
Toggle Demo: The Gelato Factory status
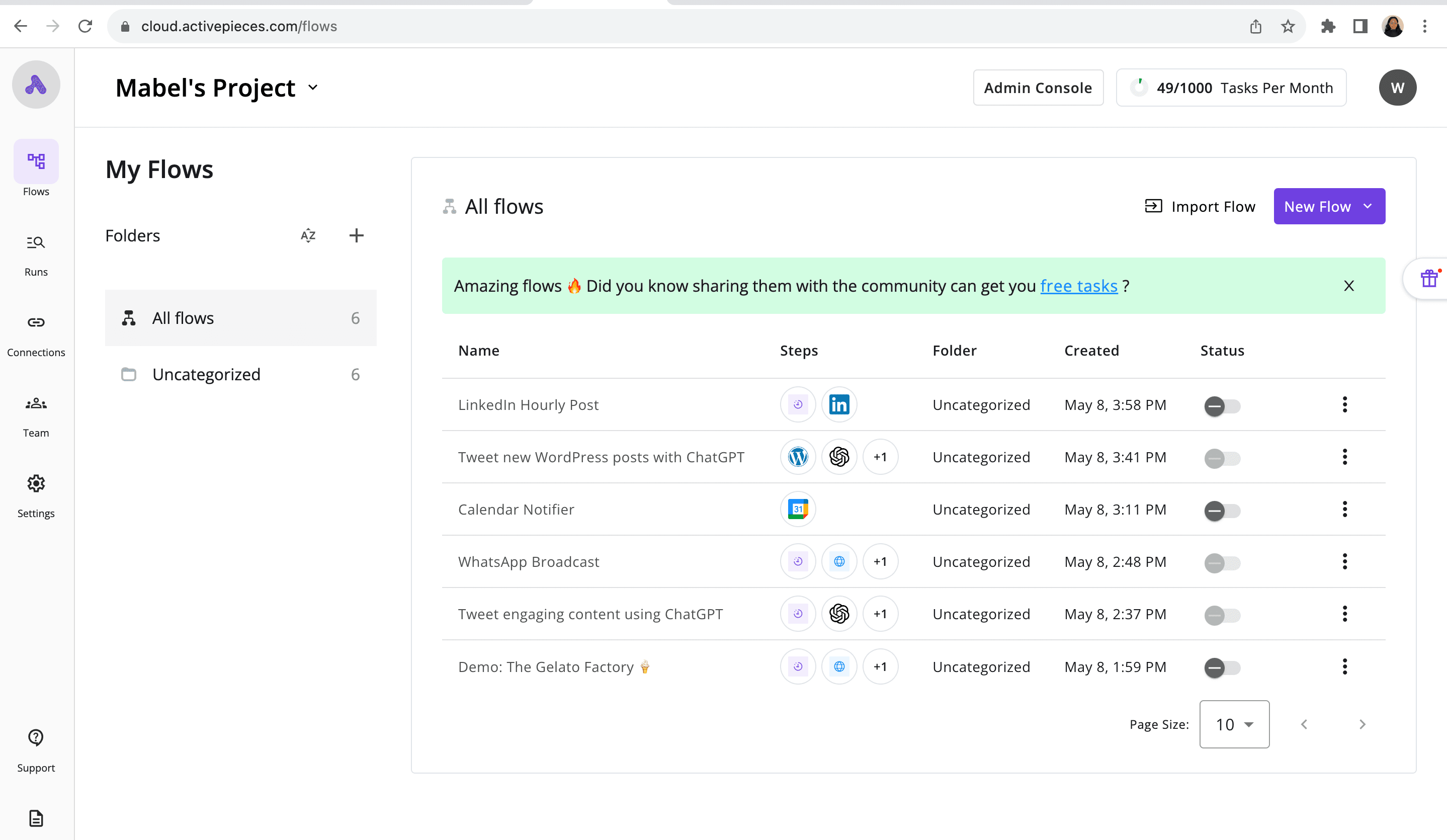pyautogui.click(x=1222, y=668)
